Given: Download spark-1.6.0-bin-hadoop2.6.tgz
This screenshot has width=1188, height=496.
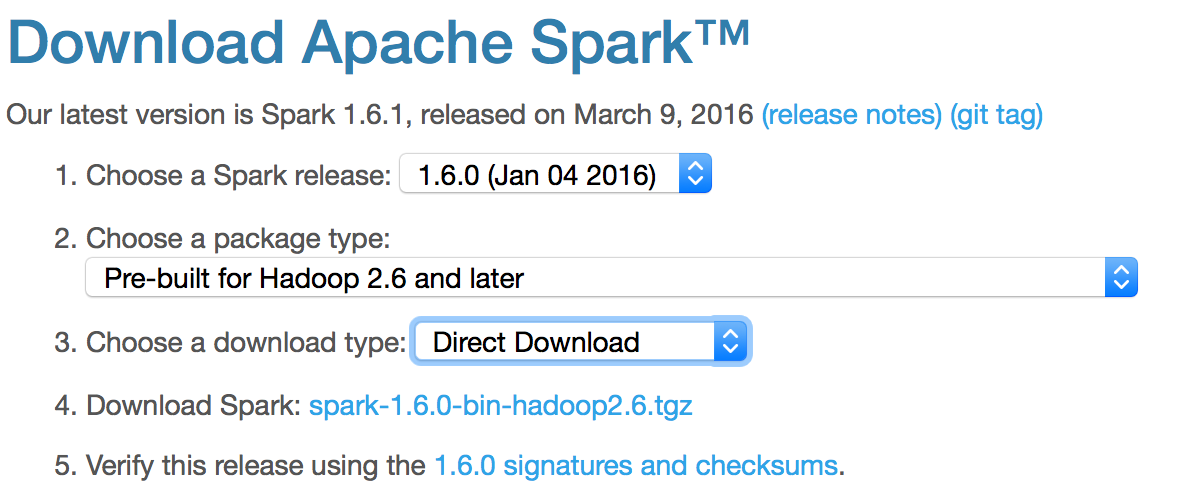Looking at the screenshot, I should tap(501, 406).
